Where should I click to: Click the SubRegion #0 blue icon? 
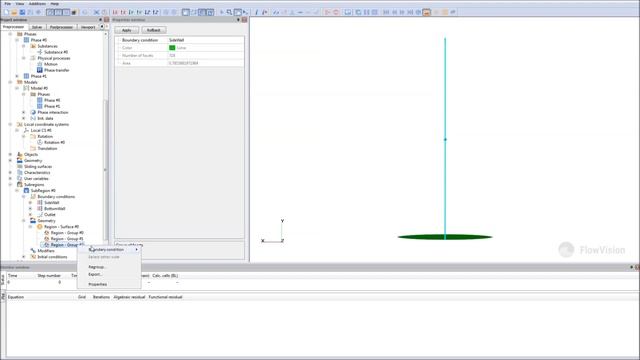click(26, 191)
